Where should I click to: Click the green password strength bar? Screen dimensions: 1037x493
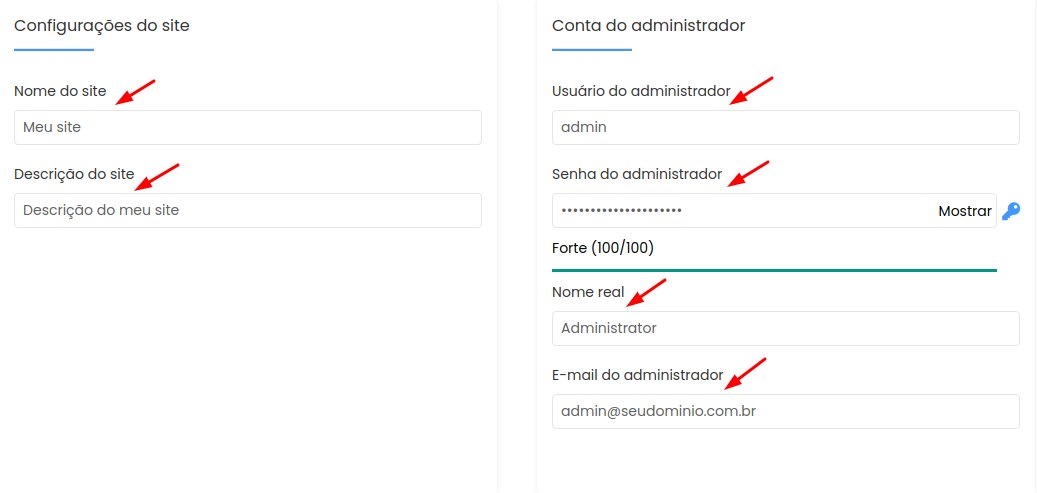click(774, 270)
